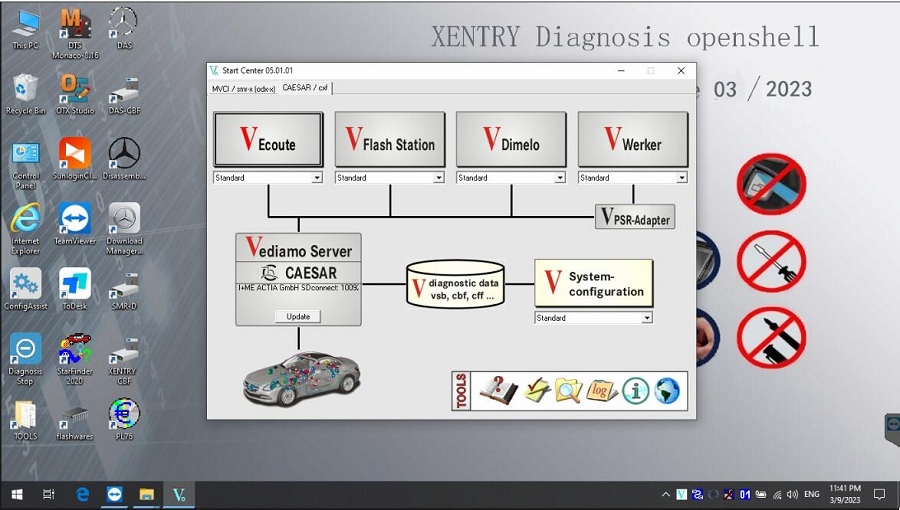Image resolution: width=900 pixels, height=510 pixels.
Task: Open Task View on taskbar
Action: pyautogui.click(x=49, y=495)
